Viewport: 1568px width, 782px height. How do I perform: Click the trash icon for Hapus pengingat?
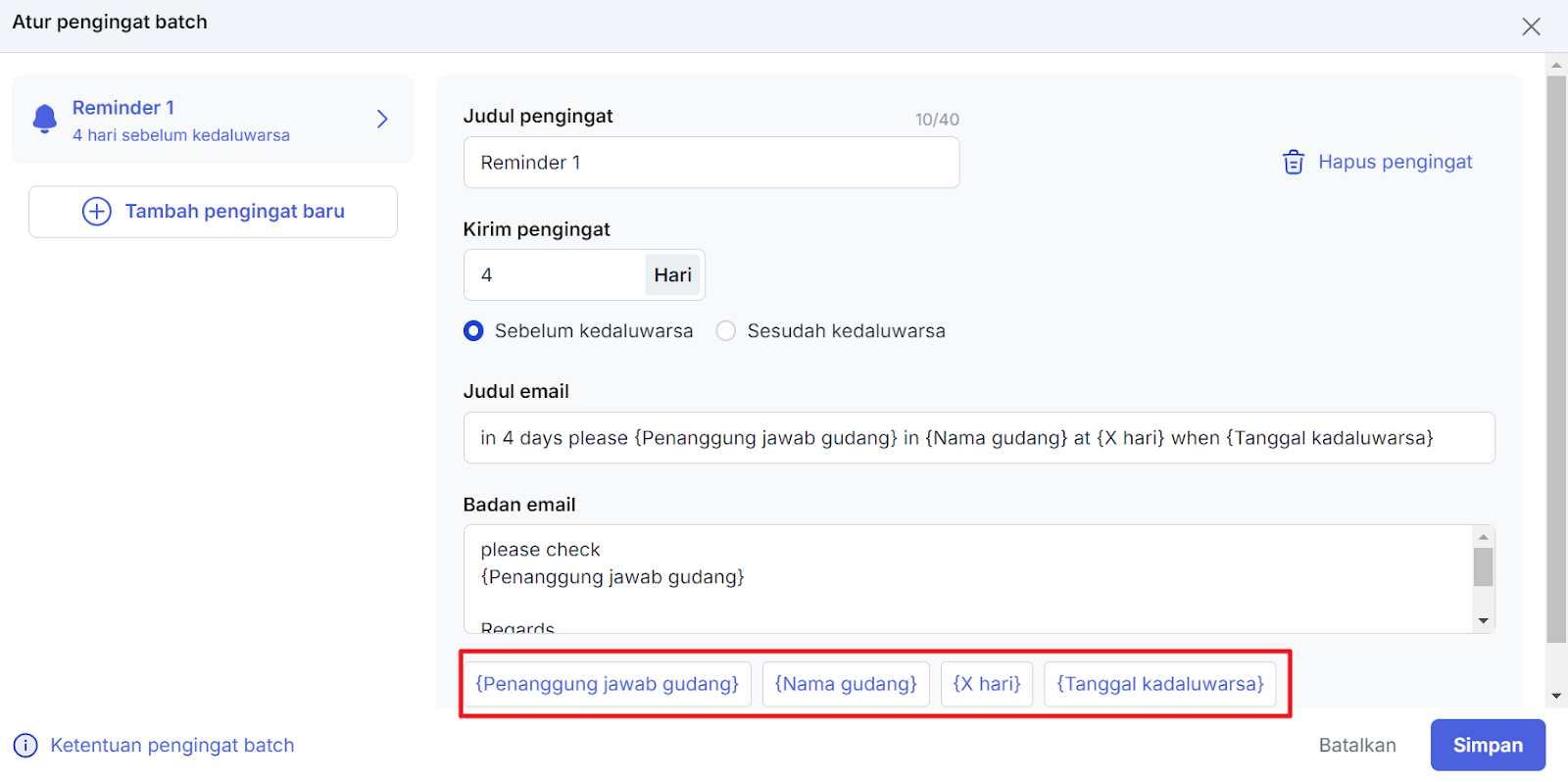click(1294, 163)
